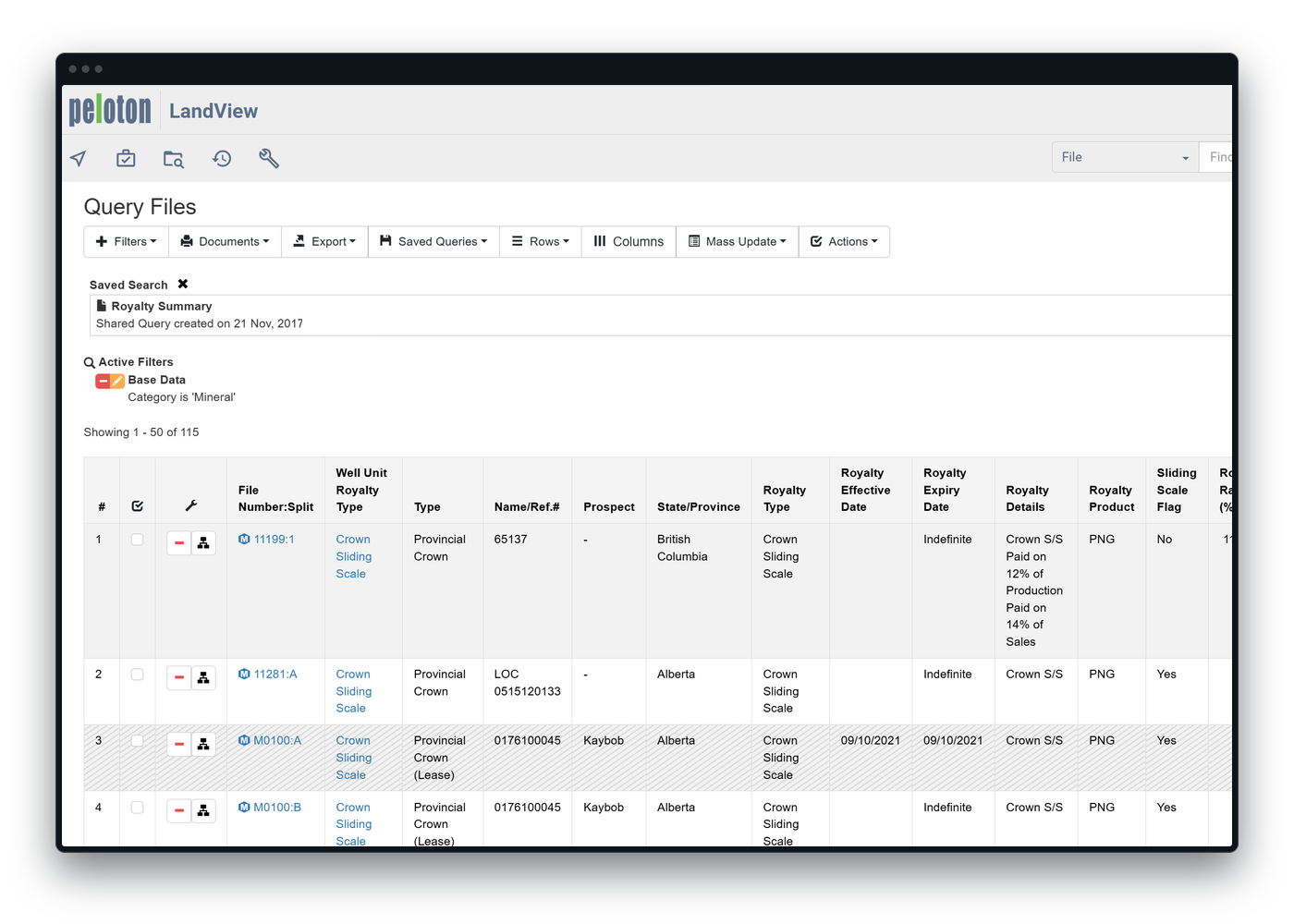Open the Actions menu

(x=845, y=242)
